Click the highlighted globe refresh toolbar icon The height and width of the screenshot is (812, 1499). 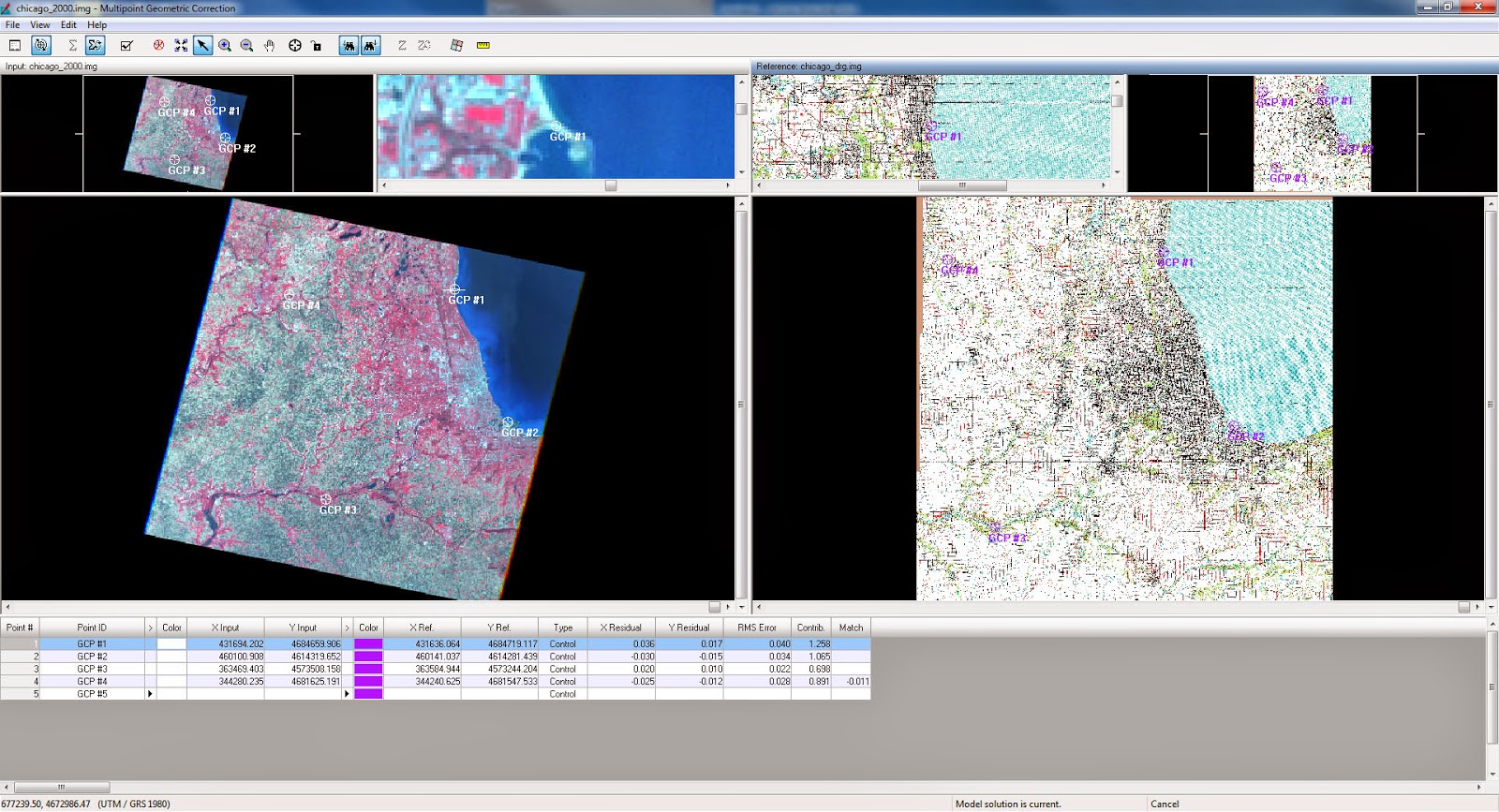tap(41, 45)
